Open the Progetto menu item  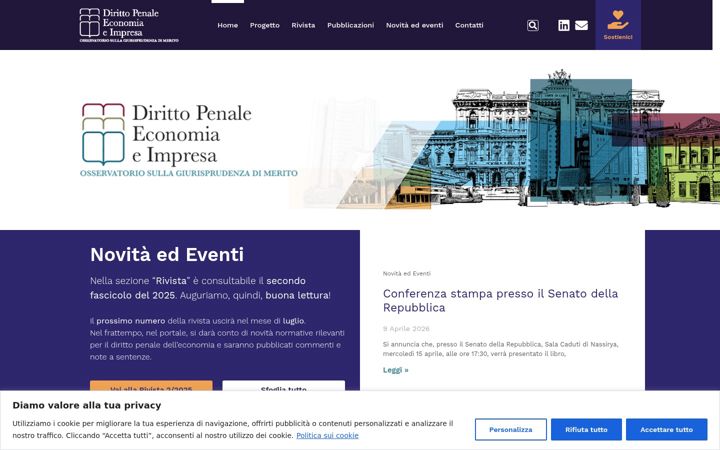pyautogui.click(x=264, y=25)
